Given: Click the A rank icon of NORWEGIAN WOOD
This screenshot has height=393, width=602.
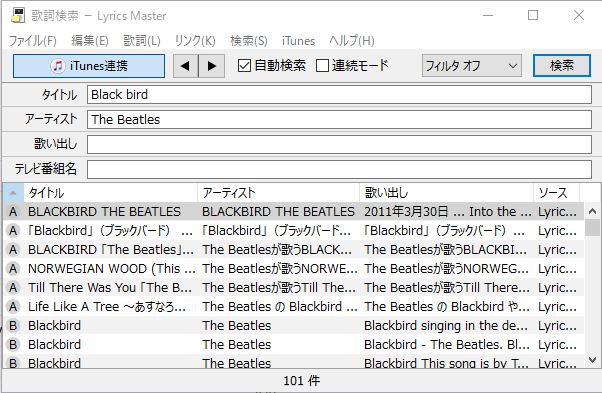Looking at the screenshot, I should click(13, 269).
